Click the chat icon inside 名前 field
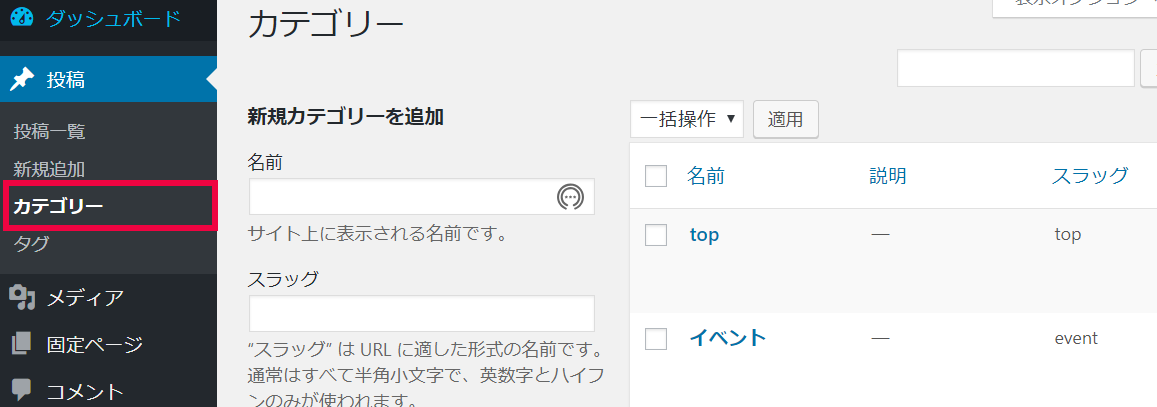 [x=570, y=196]
